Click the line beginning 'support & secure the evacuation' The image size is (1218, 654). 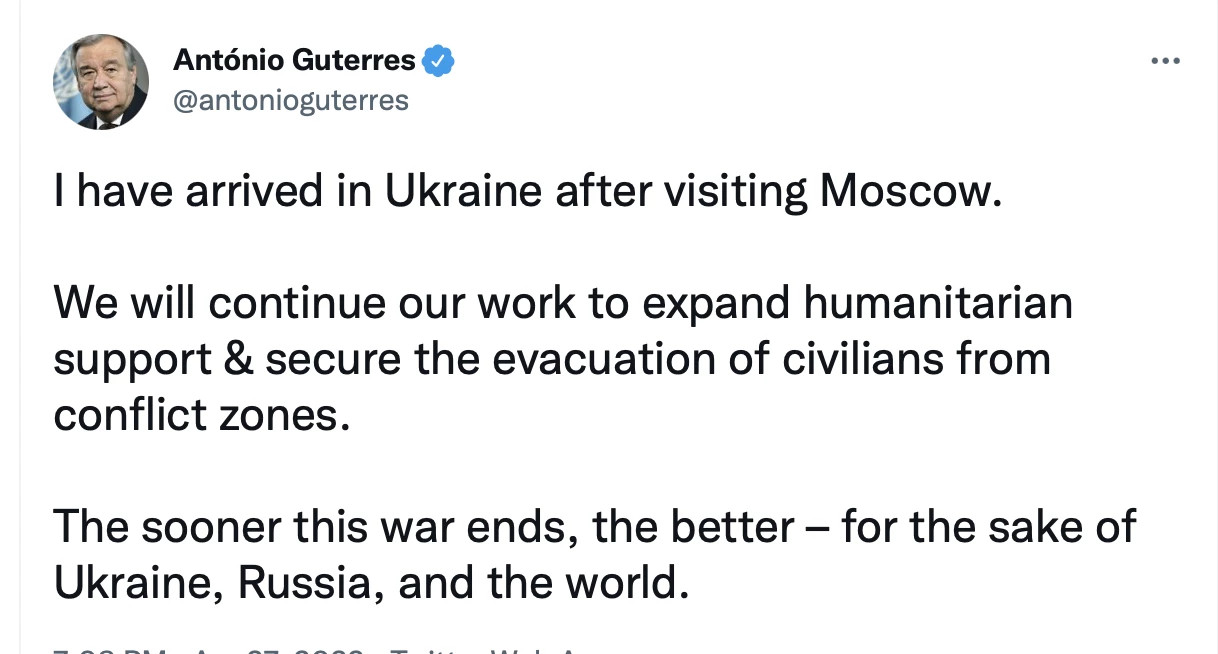pyautogui.click(x=552, y=358)
